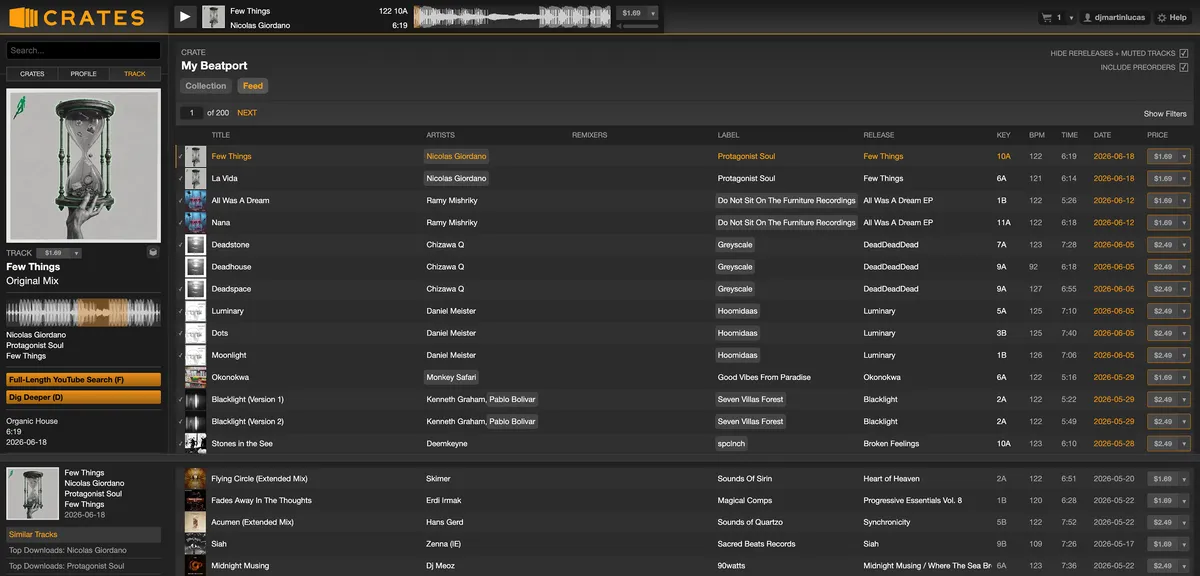Click the Deadhouse row artwork thumbnail
The width and height of the screenshot is (1200, 576).
[x=195, y=267]
